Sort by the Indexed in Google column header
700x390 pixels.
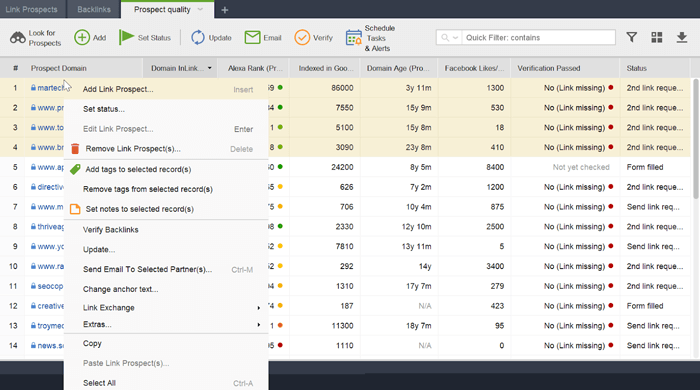(x=325, y=68)
